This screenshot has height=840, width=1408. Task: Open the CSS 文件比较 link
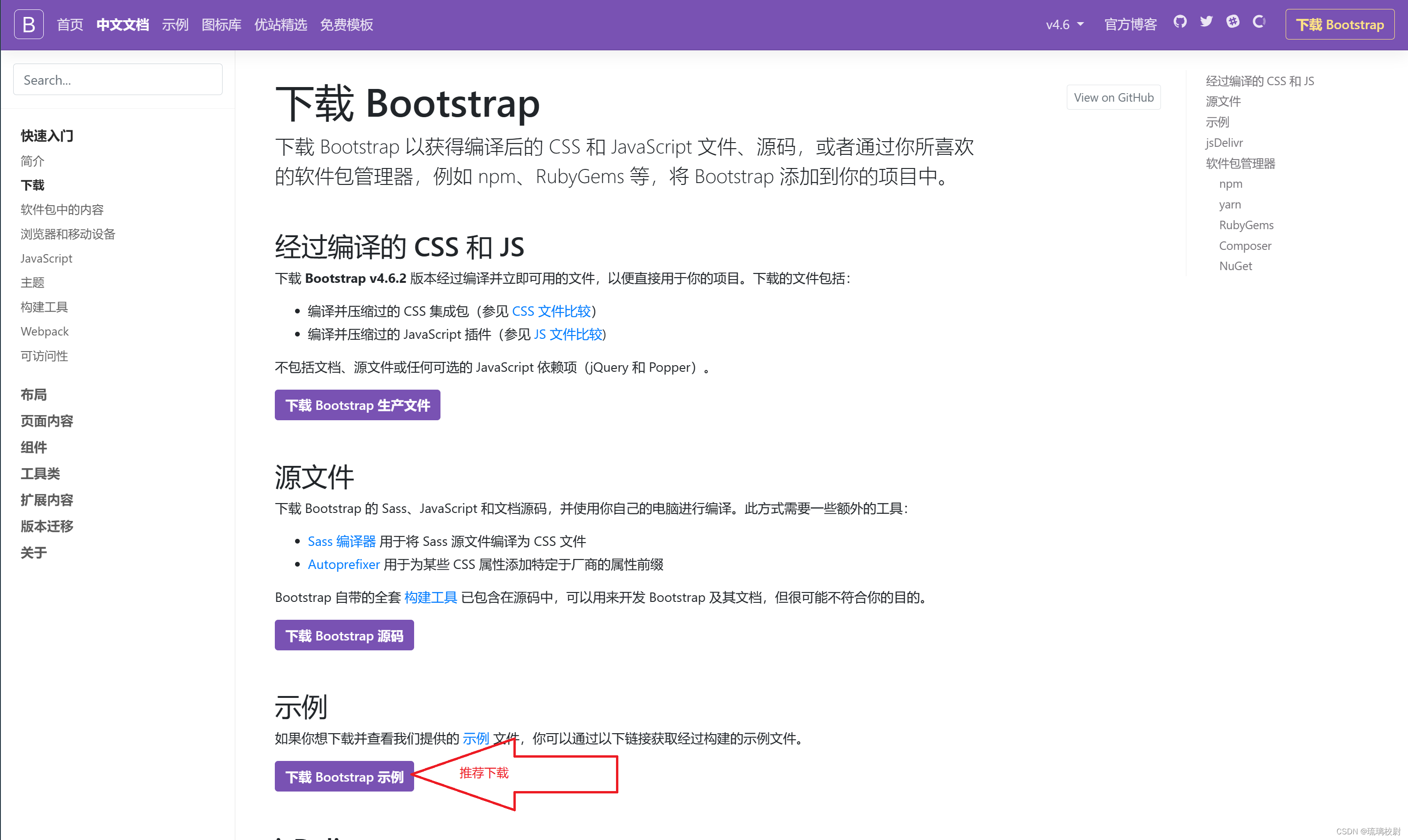pos(552,311)
